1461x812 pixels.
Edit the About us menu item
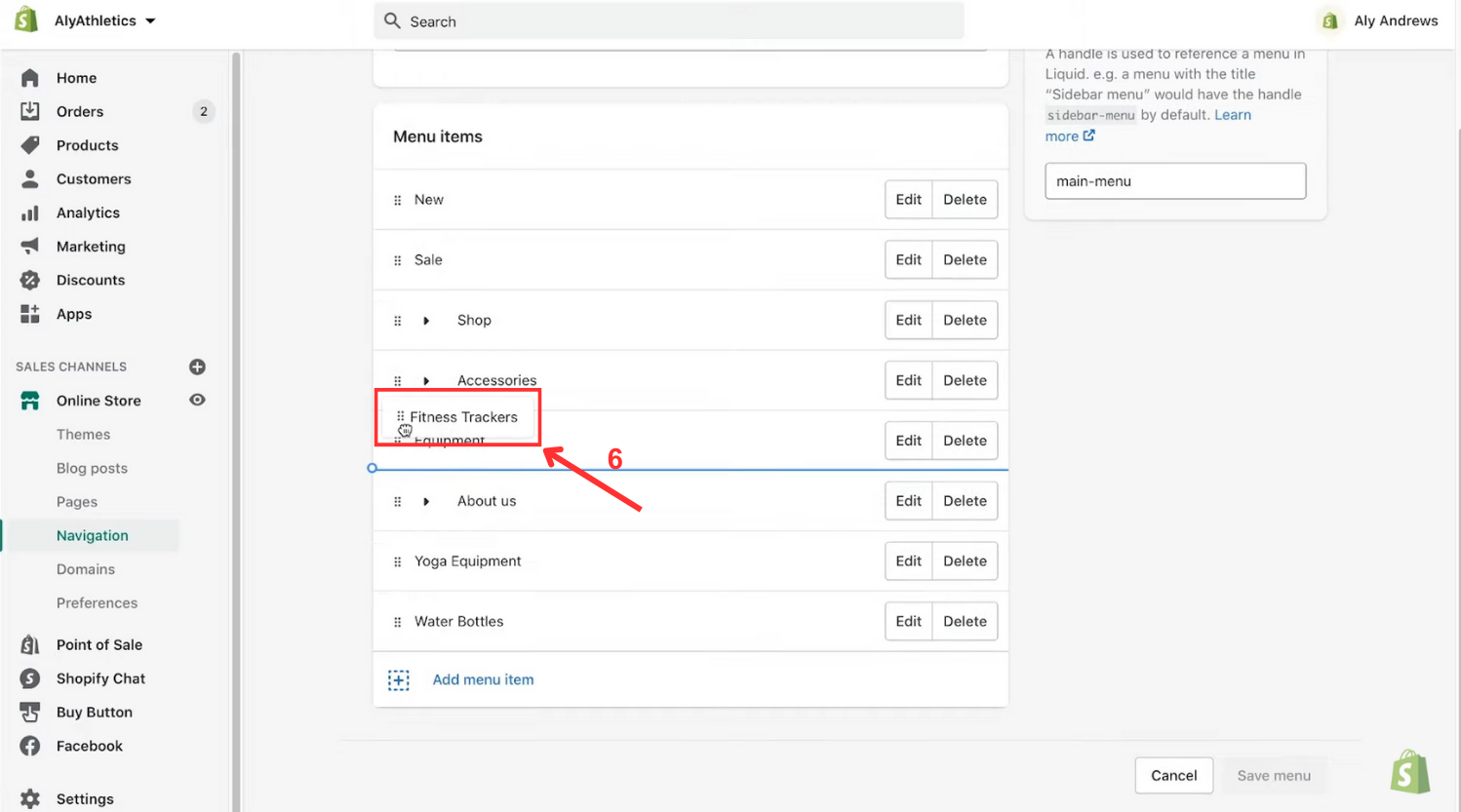click(x=909, y=501)
